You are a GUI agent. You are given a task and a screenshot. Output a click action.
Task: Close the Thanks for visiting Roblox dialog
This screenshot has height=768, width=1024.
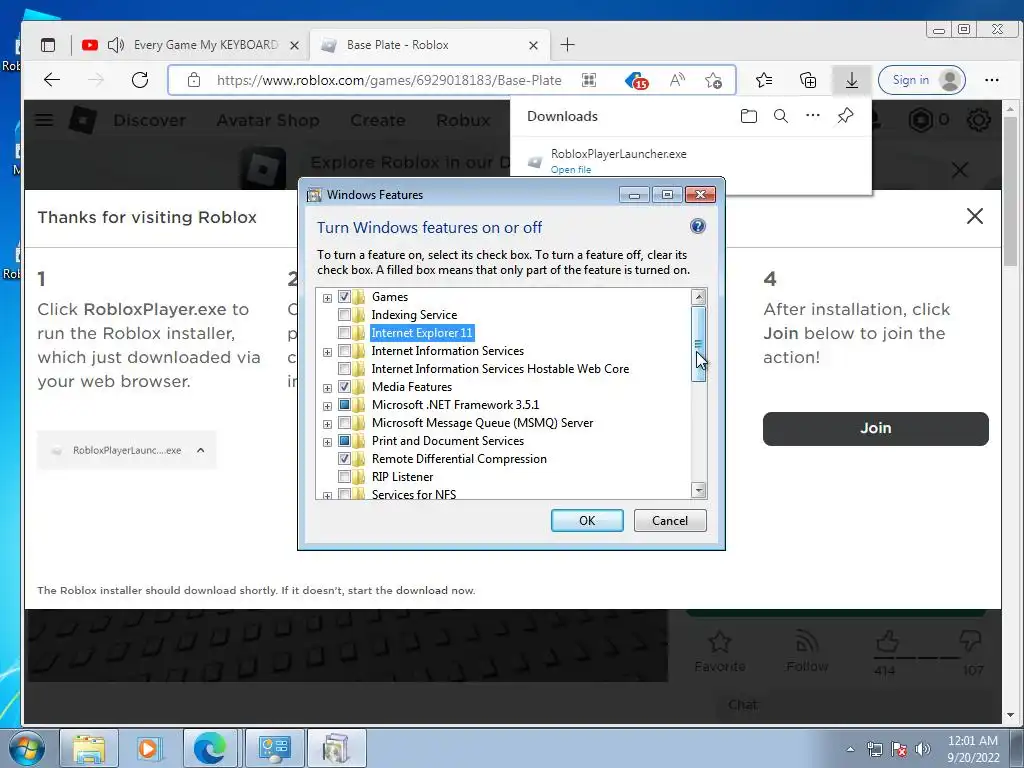click(x=974, y=216)
